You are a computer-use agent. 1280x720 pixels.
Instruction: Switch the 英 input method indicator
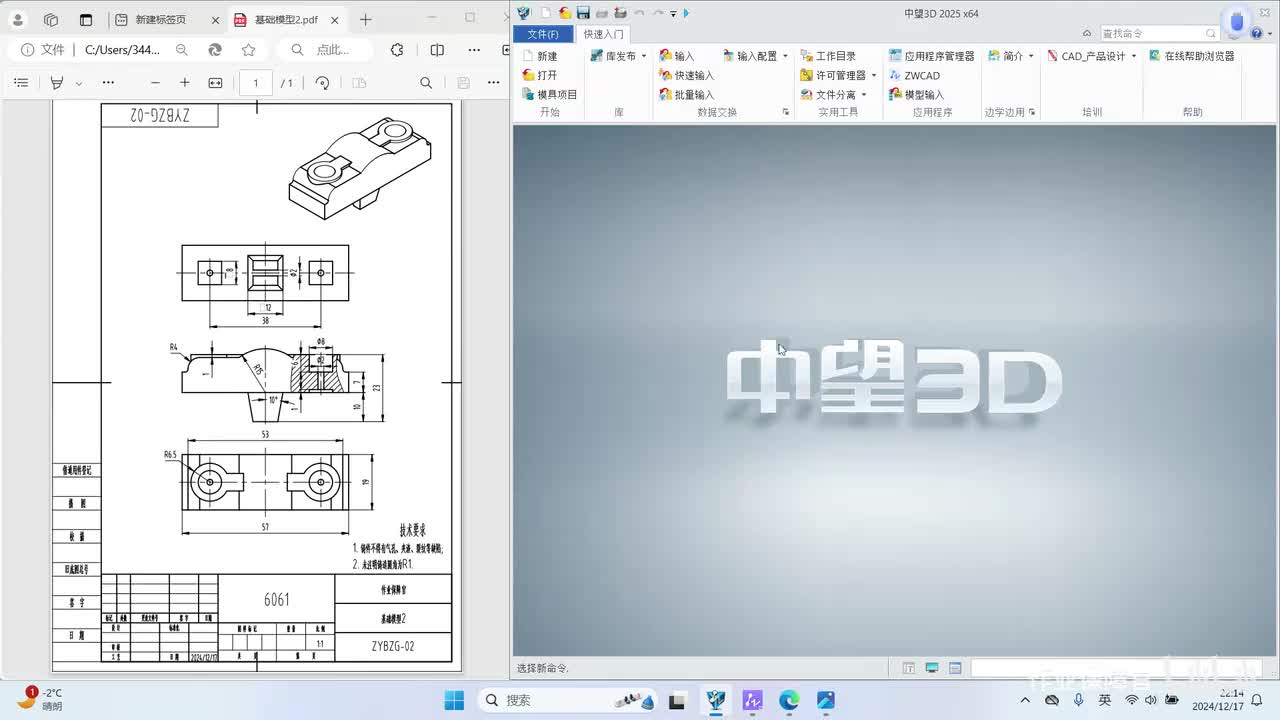[1105, 700]
